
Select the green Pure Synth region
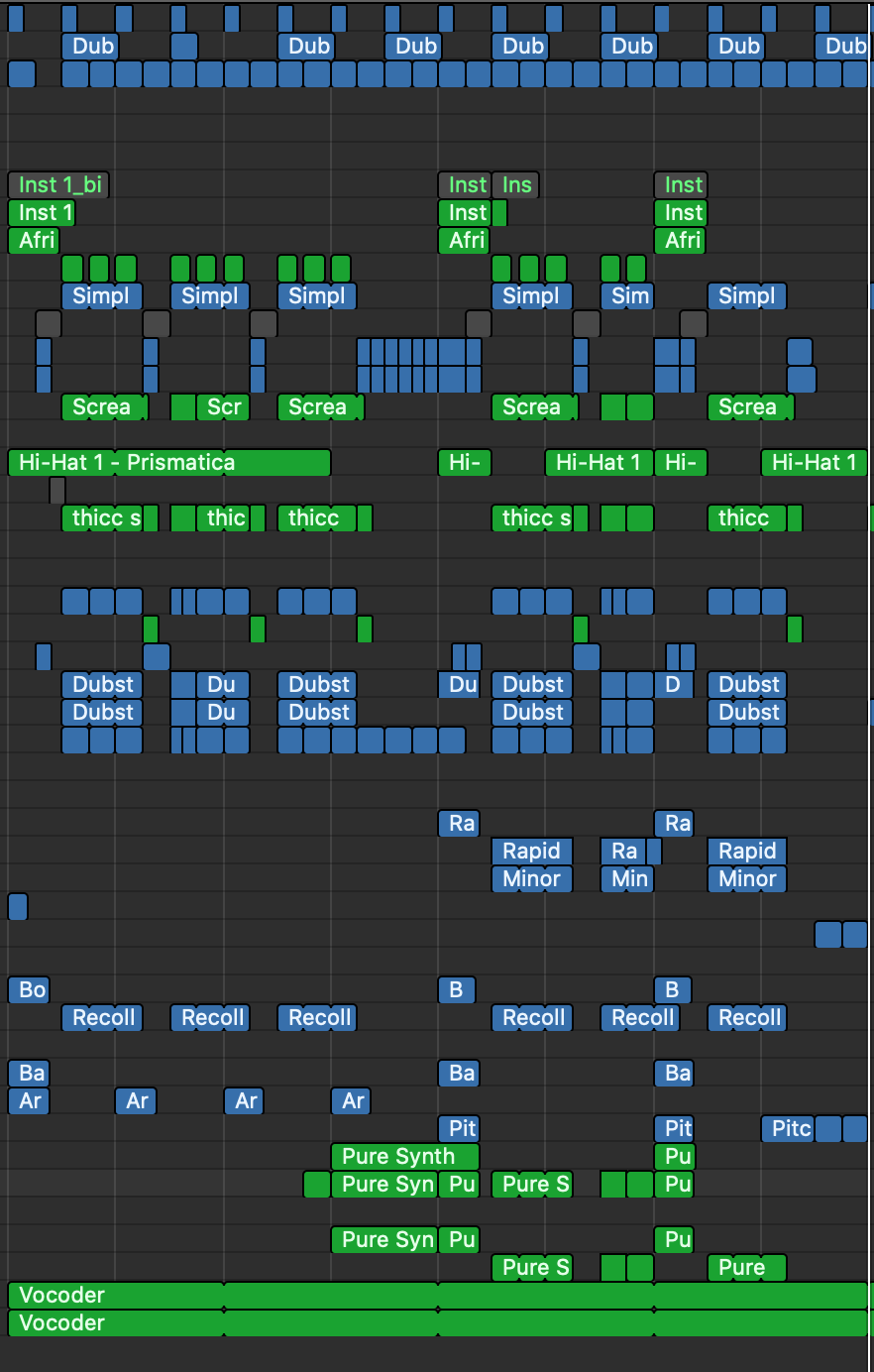tap(405, 1157)
